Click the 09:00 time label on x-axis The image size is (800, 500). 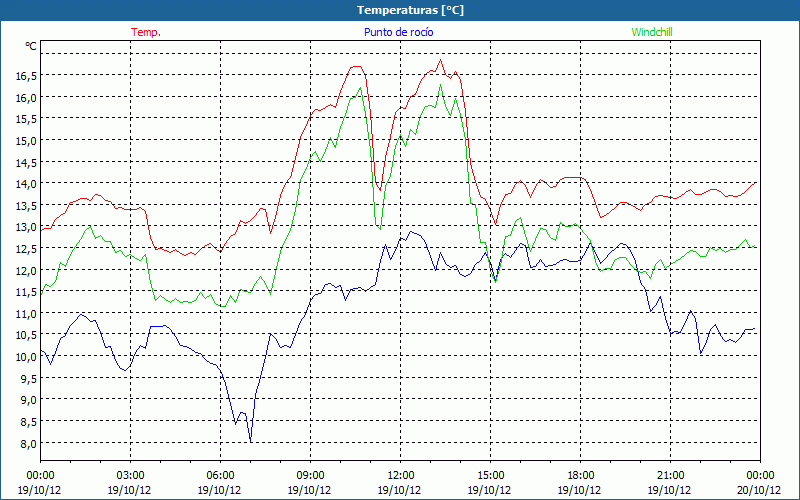pos(310,476)
